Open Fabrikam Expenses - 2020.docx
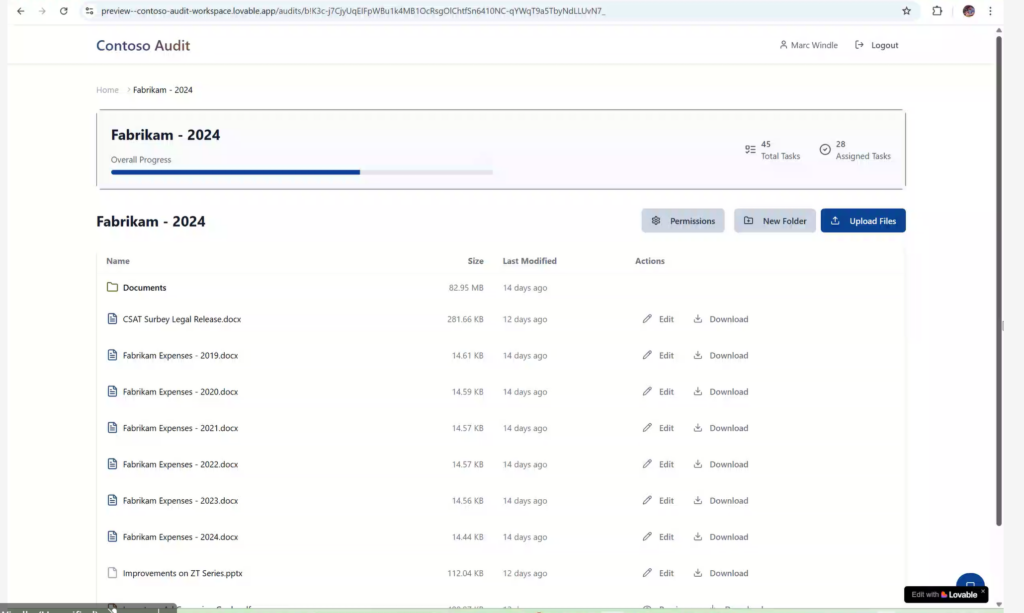1024x613 pixels. point(180,392)
